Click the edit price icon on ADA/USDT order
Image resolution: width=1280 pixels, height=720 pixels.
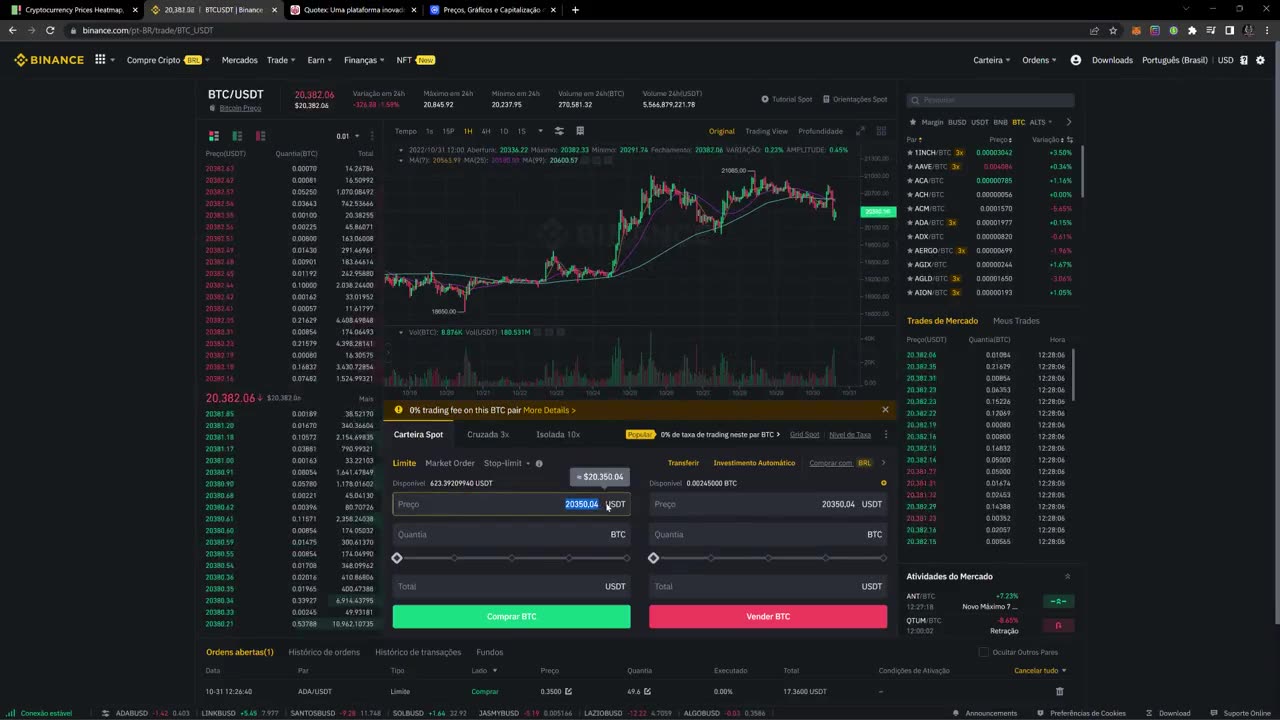[x=569, y=691]
